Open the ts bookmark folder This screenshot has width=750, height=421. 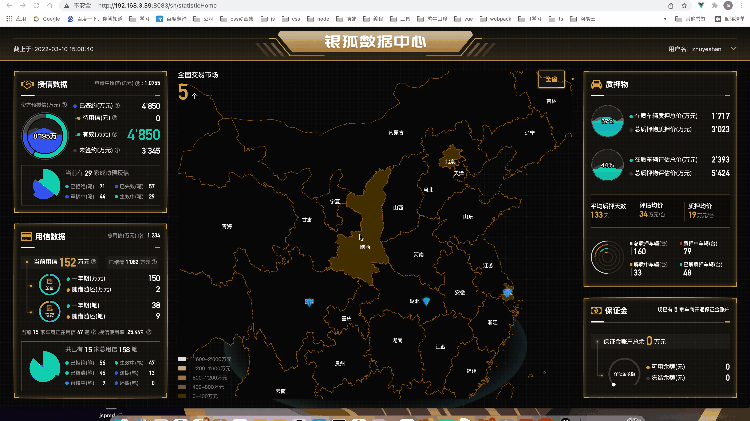point(556,19)
